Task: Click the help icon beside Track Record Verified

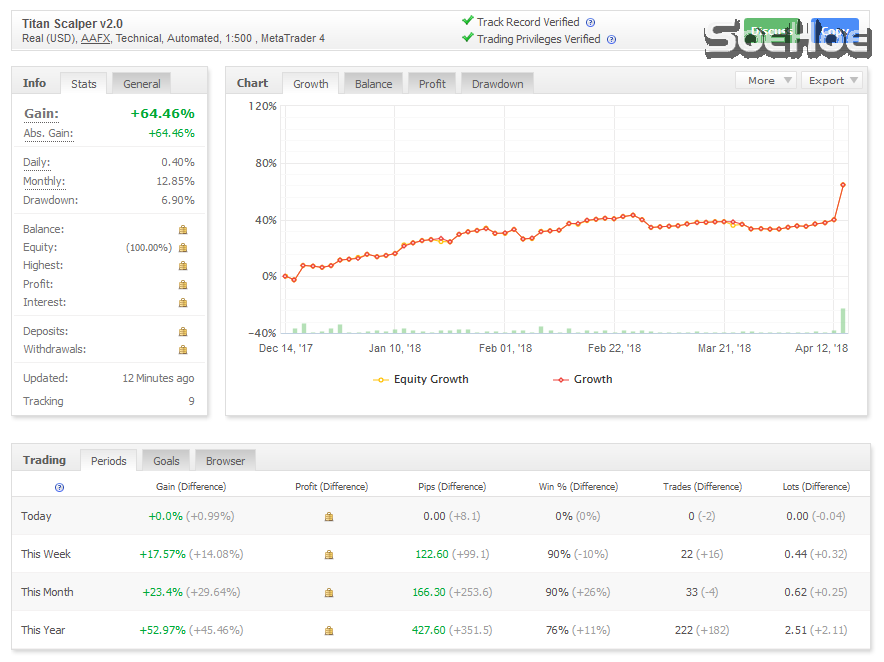Action: tap(590, 22)
